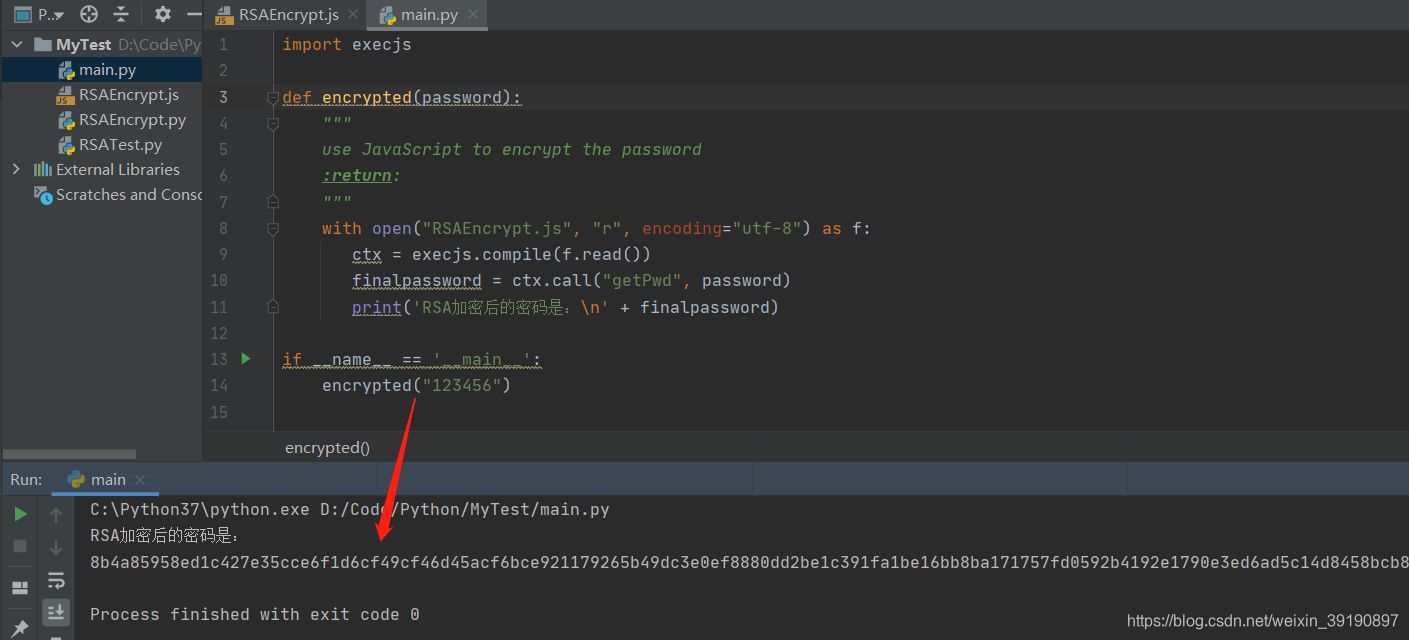
Task: Switch to the RSAEncrypt.js editor tab
Action: [288, 15]
